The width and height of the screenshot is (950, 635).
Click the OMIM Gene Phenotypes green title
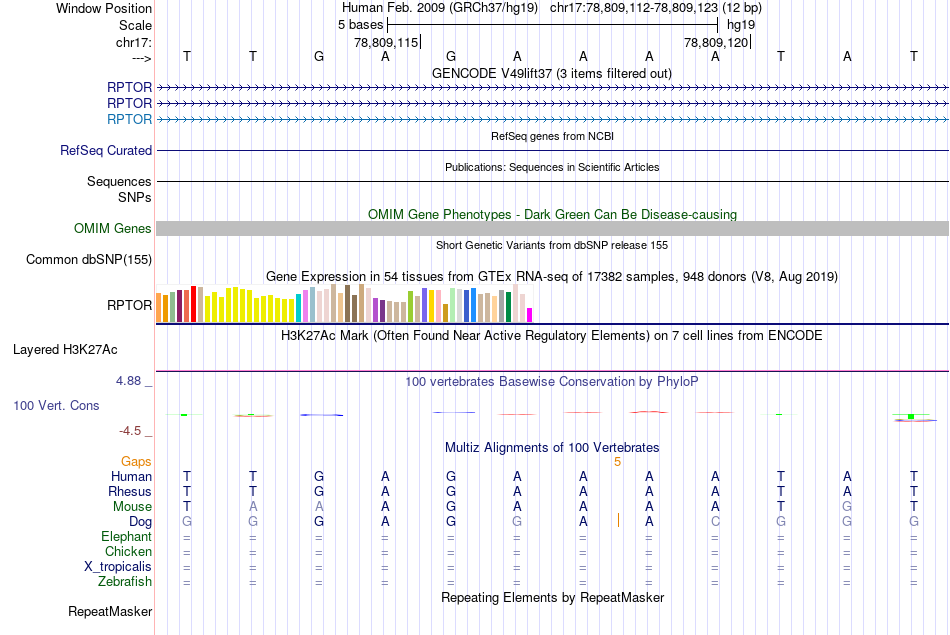tap(552, 214)
